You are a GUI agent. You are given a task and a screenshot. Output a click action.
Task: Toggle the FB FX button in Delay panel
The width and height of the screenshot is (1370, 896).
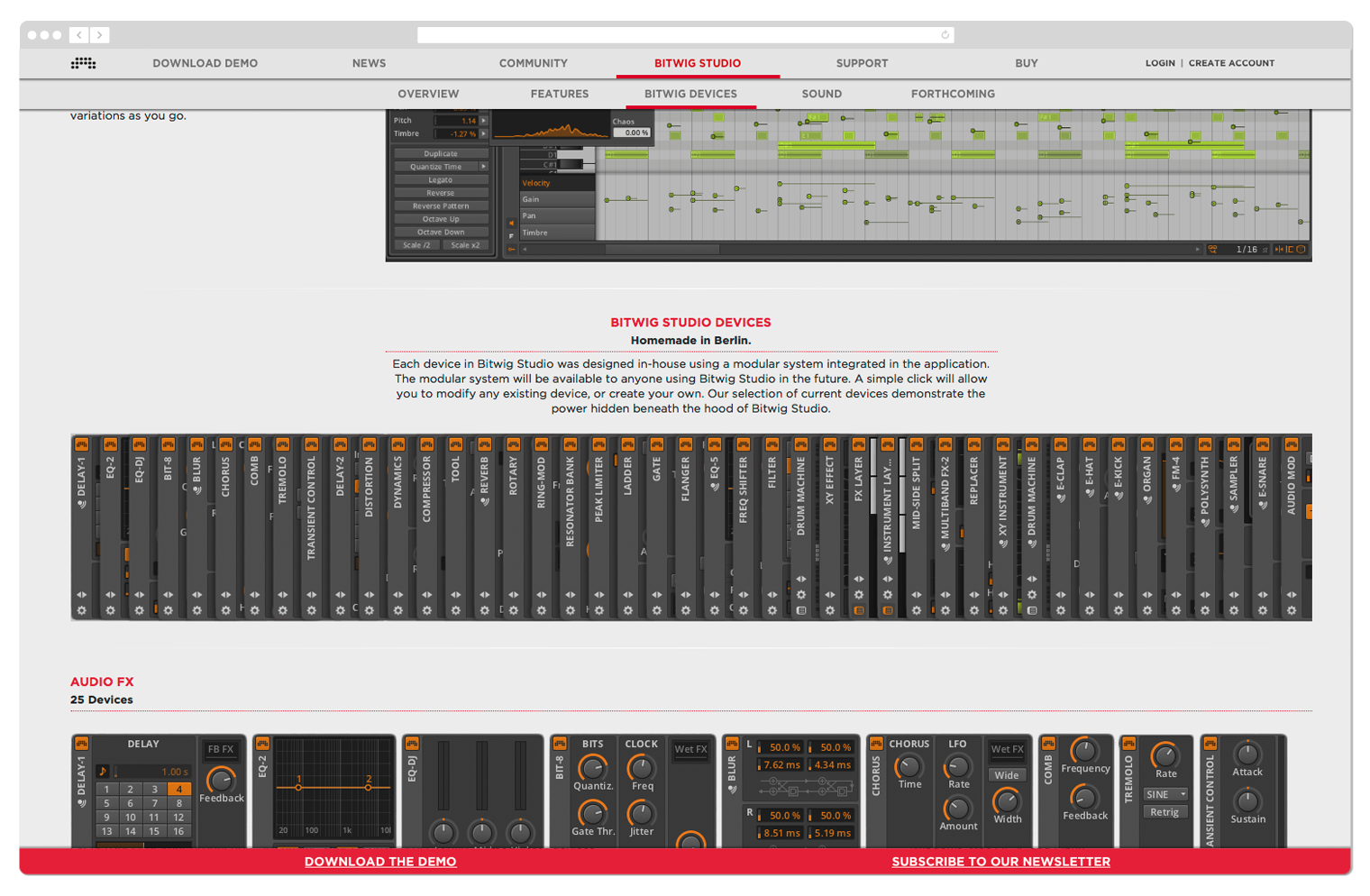pos(221,749)
